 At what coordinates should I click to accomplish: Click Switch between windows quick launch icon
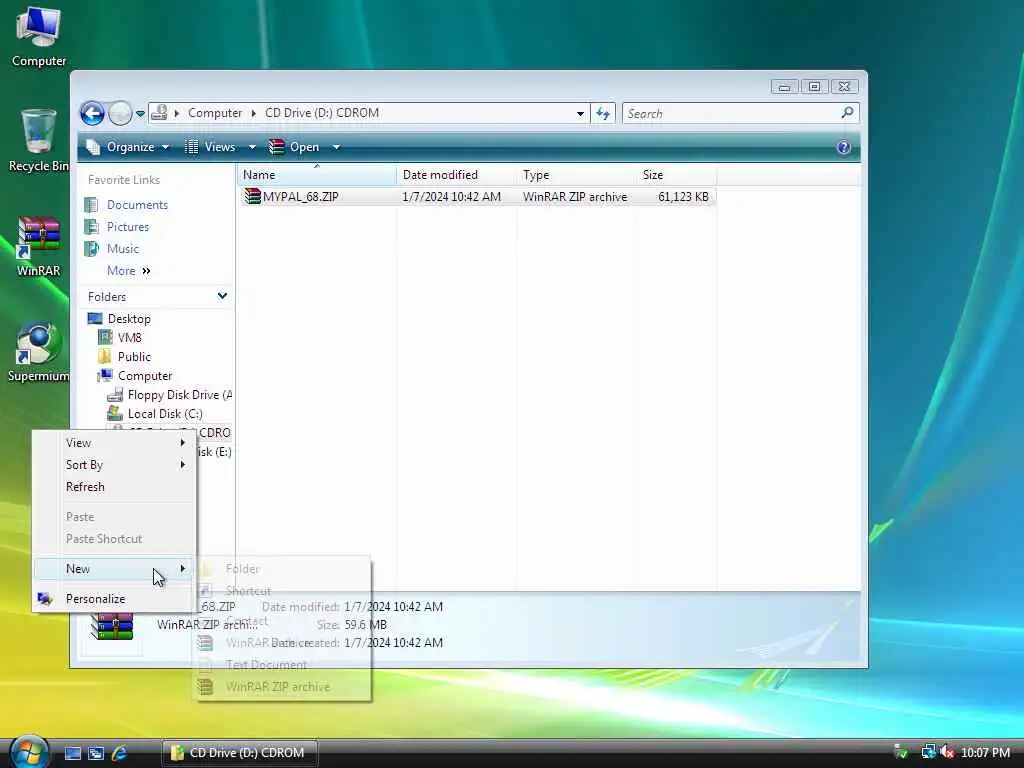click(x=96, y=753)
